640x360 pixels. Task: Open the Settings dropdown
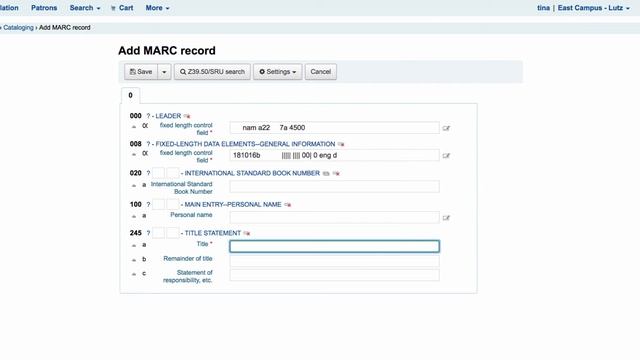pos(278,72)
